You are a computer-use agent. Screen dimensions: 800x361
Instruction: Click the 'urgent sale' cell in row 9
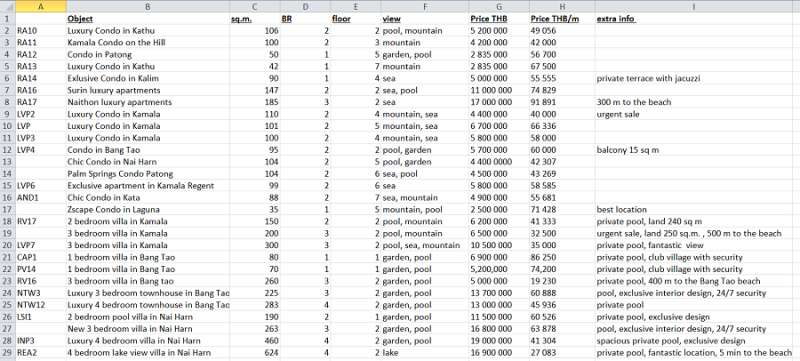tap(694, 114)
